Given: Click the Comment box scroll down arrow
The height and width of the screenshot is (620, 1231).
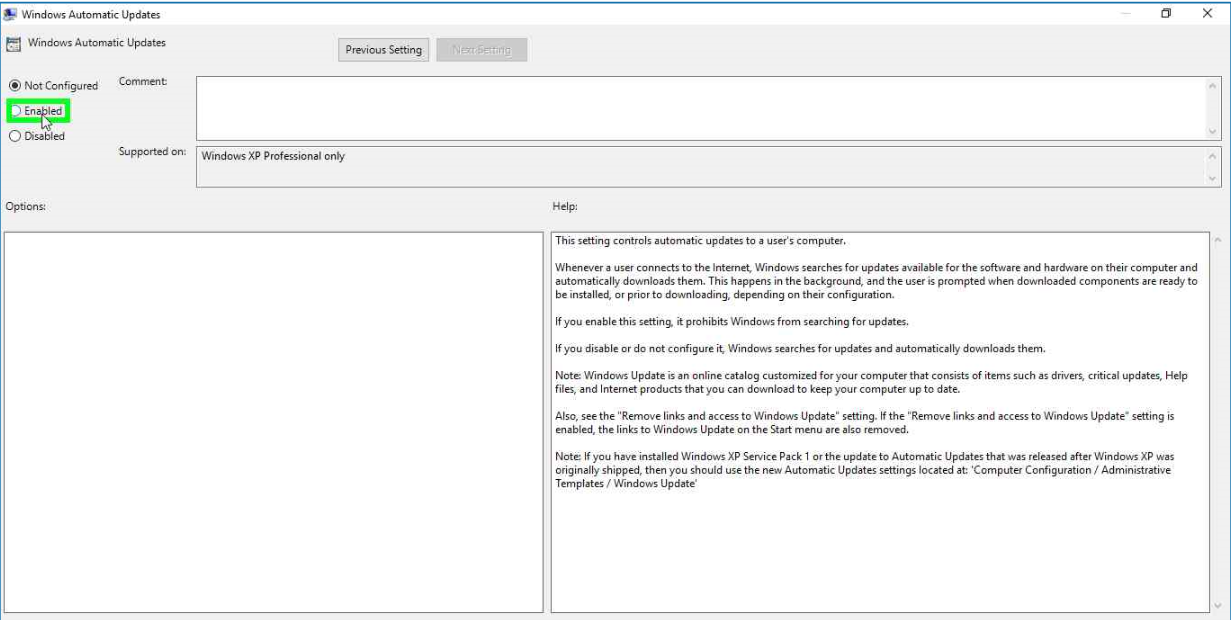Looking at the screenshot, I should [x=1213, y=132].
